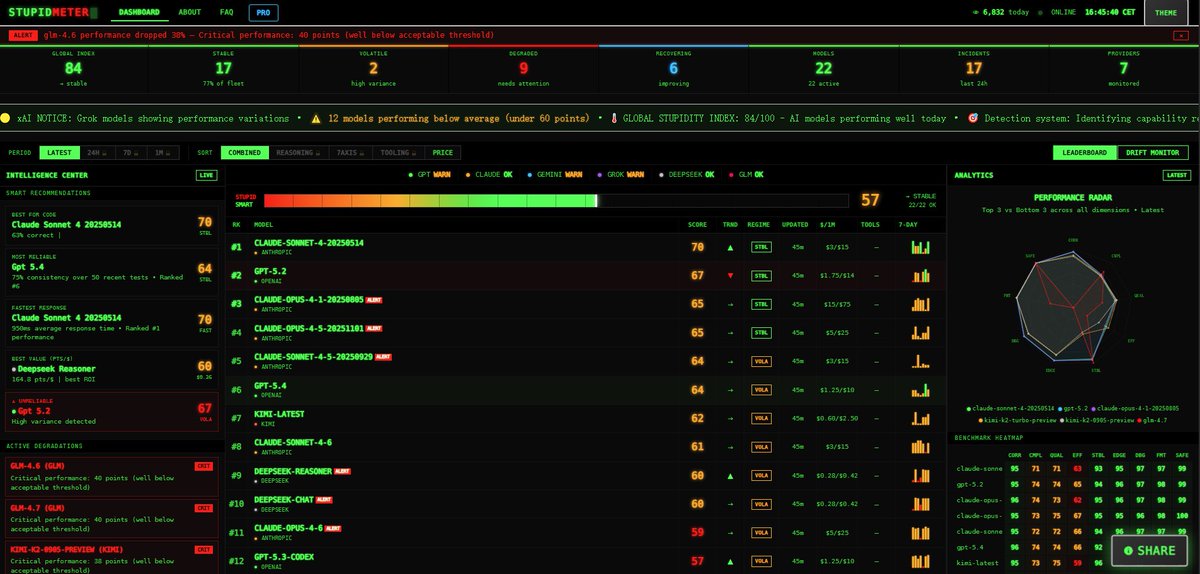Click the PRO button in header
This screenshot has width=1200, height=574.
point(263,13)
